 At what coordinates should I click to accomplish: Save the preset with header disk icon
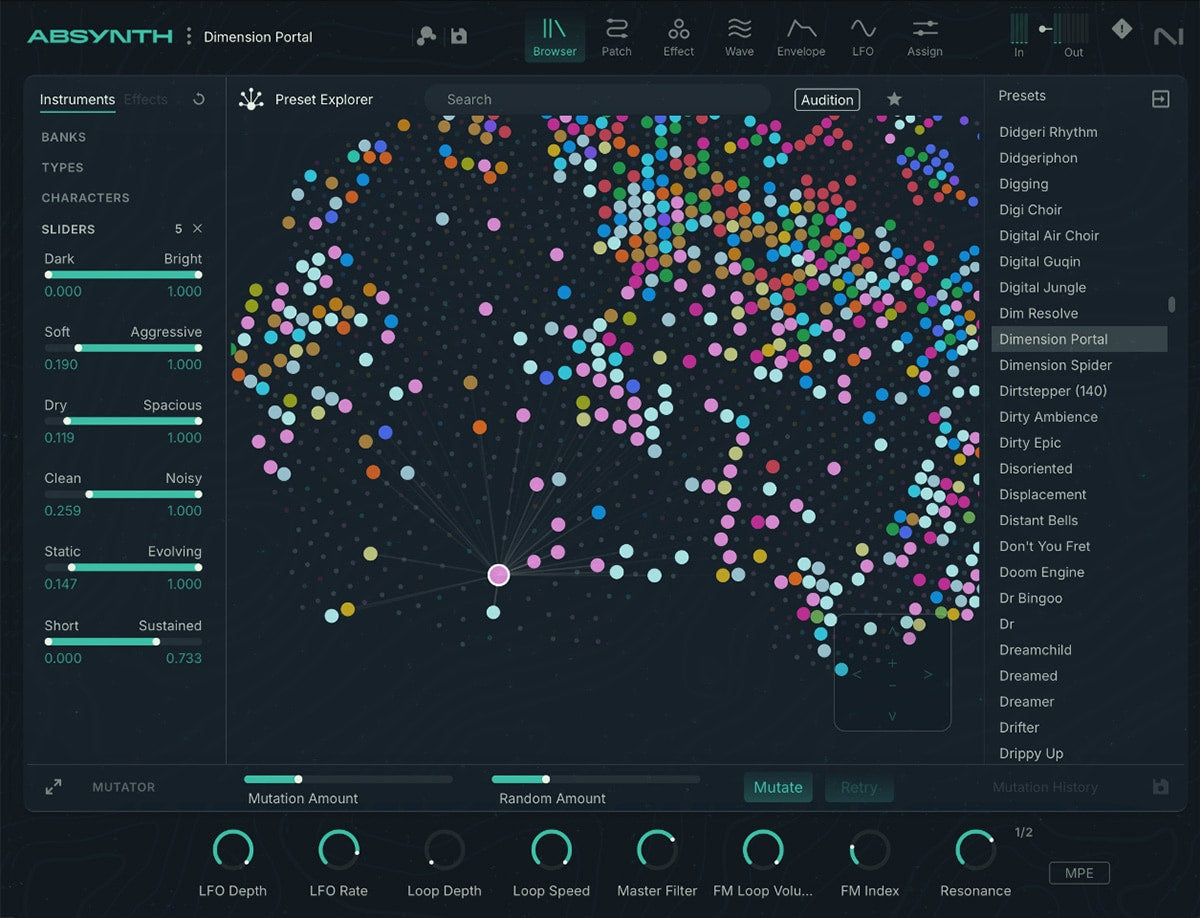coord(459,36)
